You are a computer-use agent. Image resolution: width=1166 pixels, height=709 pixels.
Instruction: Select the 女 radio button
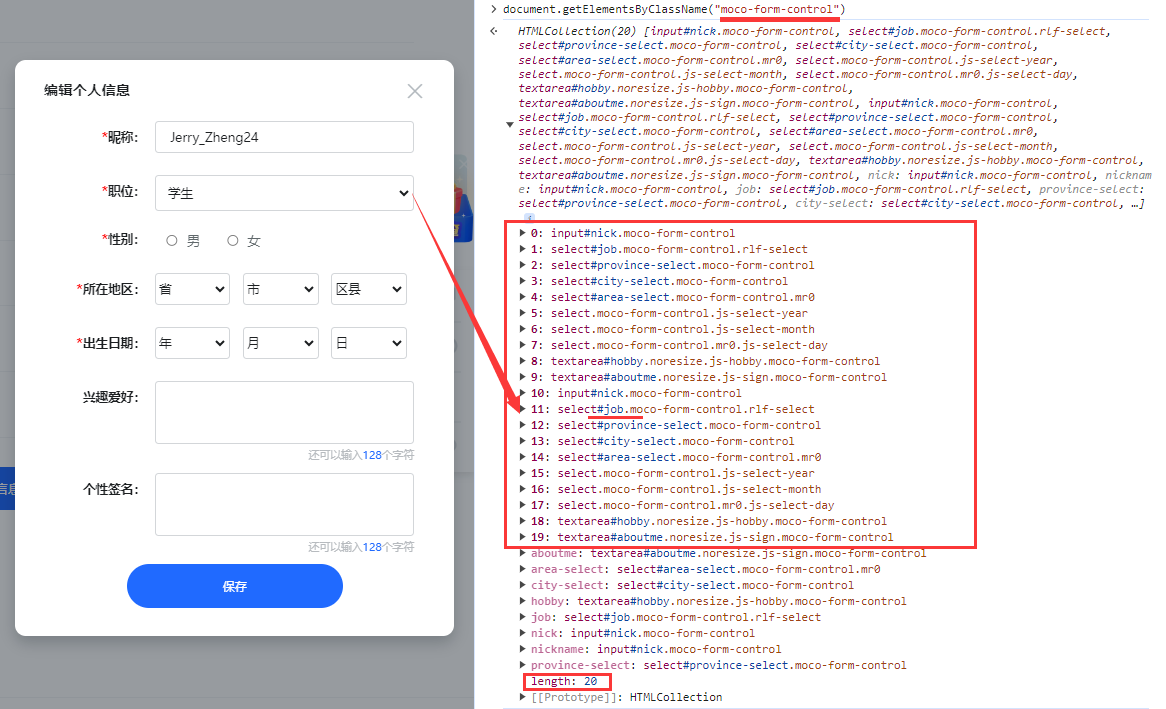click(233, 240)
